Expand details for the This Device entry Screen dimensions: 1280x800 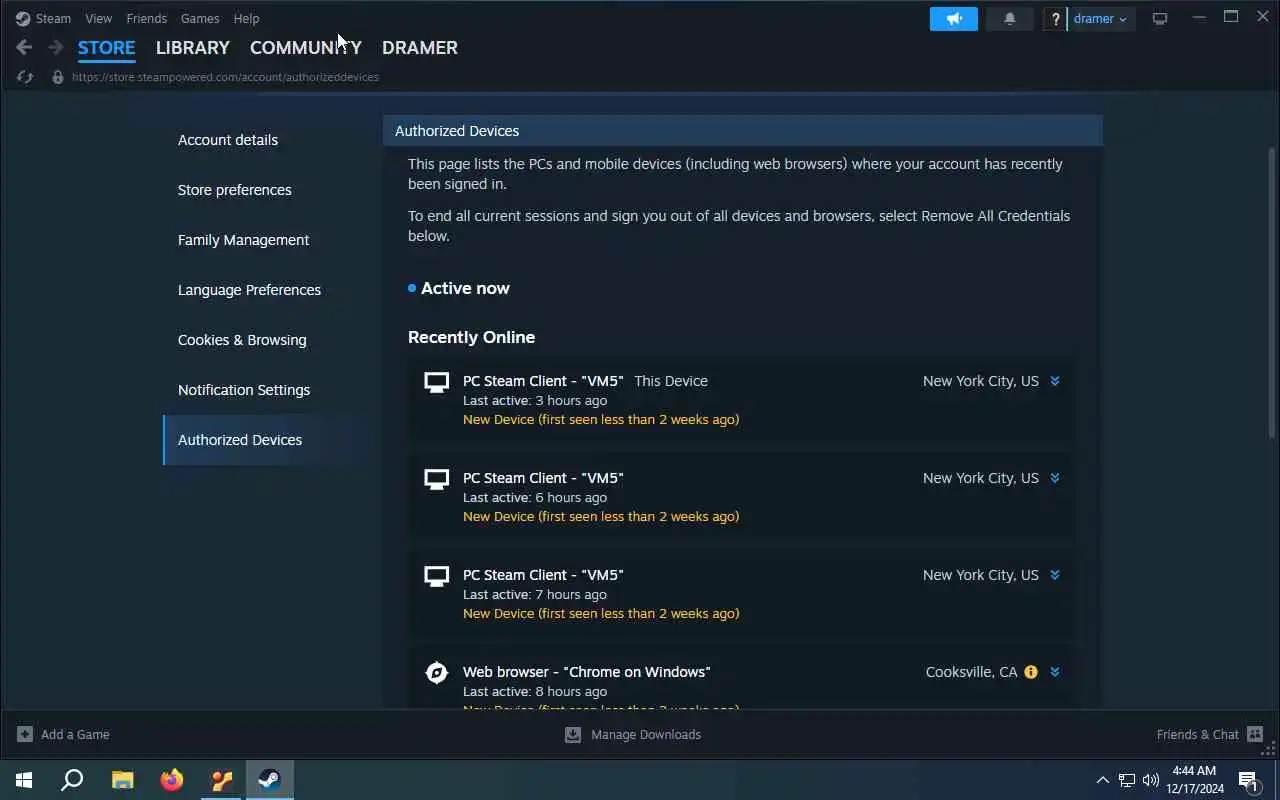1055,381
